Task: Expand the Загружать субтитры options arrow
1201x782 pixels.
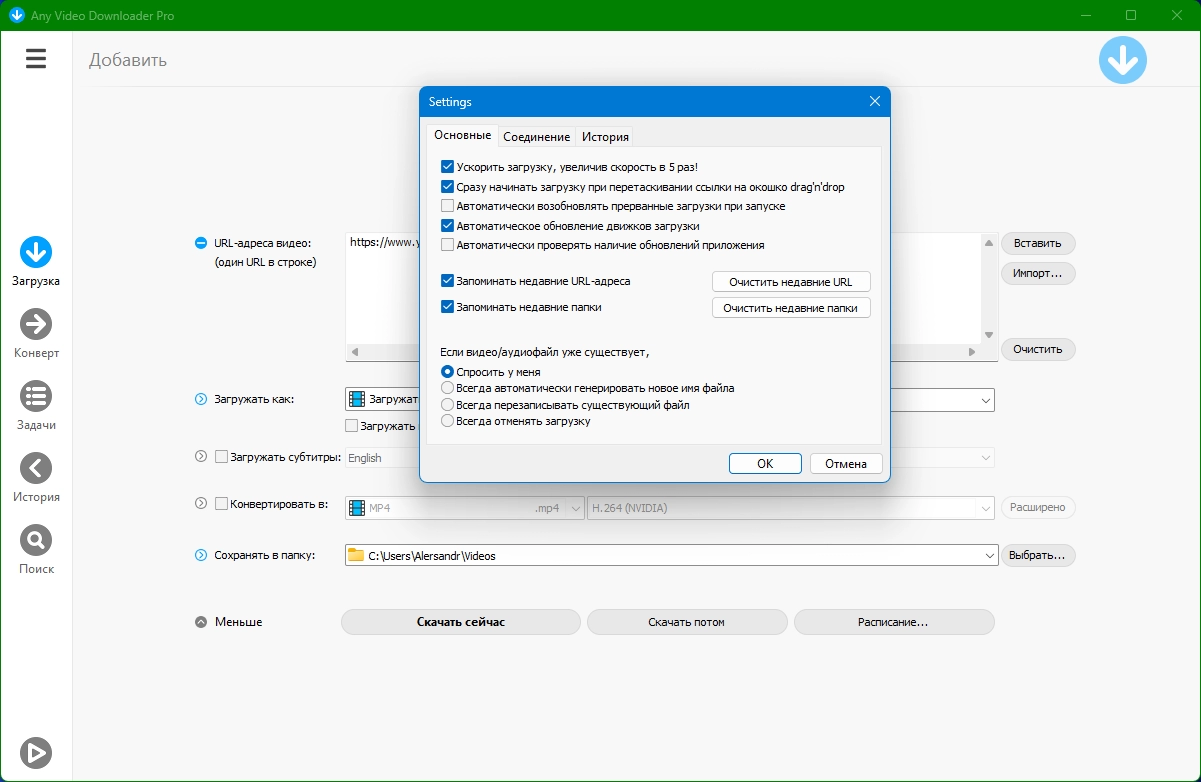Action: click(x=200, y=457)
